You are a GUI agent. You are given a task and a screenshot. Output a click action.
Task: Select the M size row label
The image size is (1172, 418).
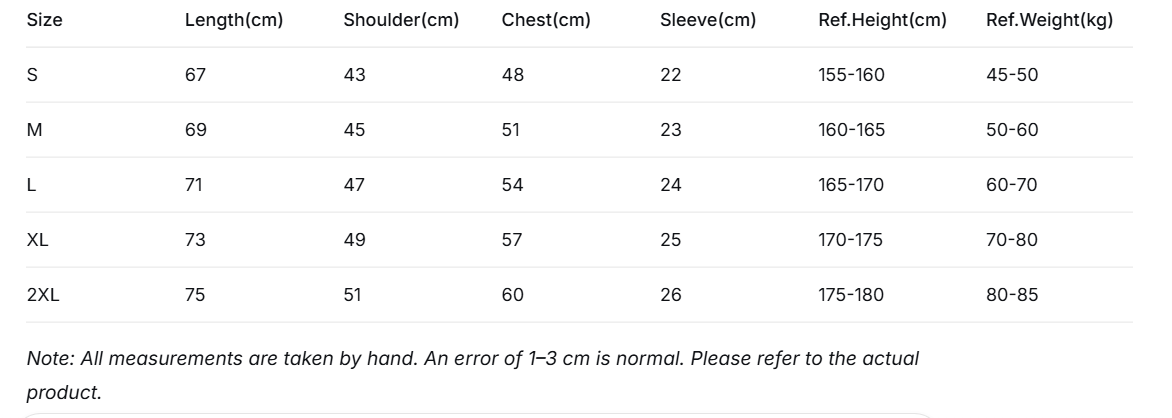34,130
